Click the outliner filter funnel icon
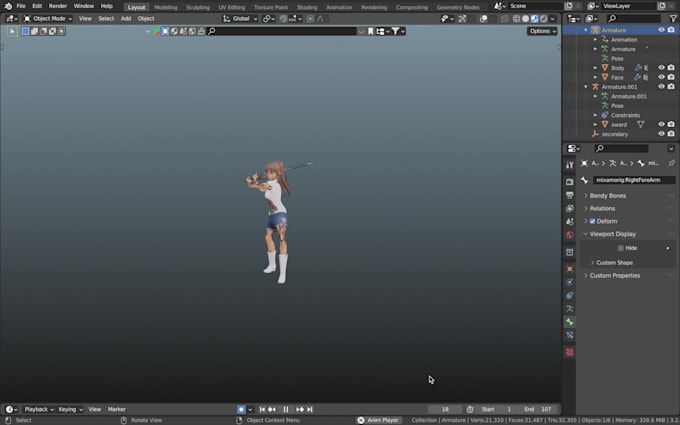This screenshot has width=680, height=425. point(673,18)
